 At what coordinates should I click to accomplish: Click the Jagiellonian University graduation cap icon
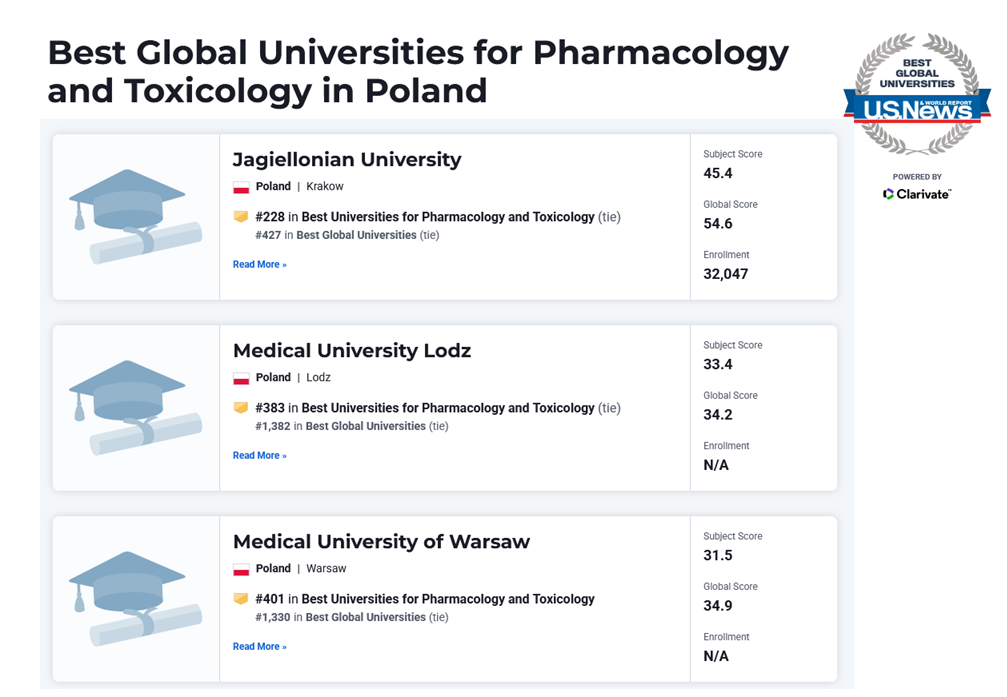[136, 216]
